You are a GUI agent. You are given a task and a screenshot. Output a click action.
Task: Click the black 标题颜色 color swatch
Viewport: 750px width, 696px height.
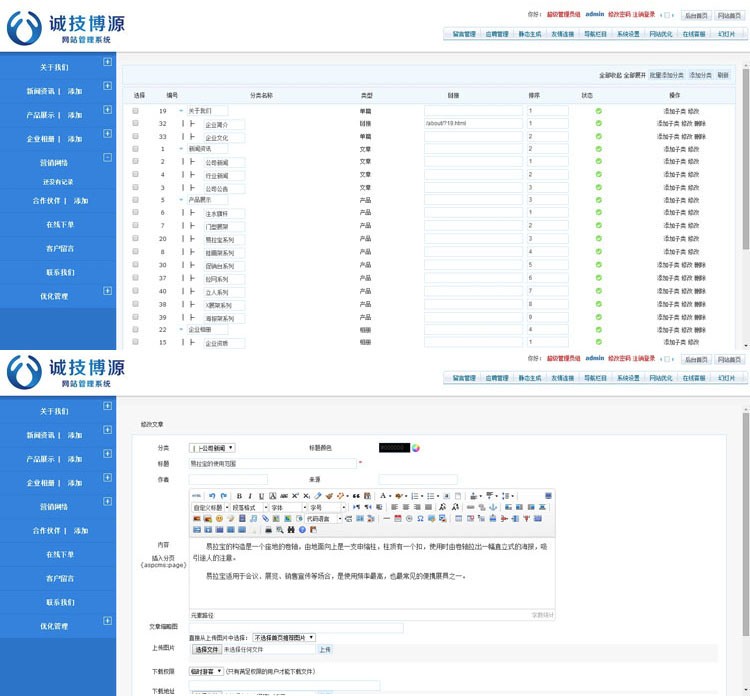(x=394, y=447)
